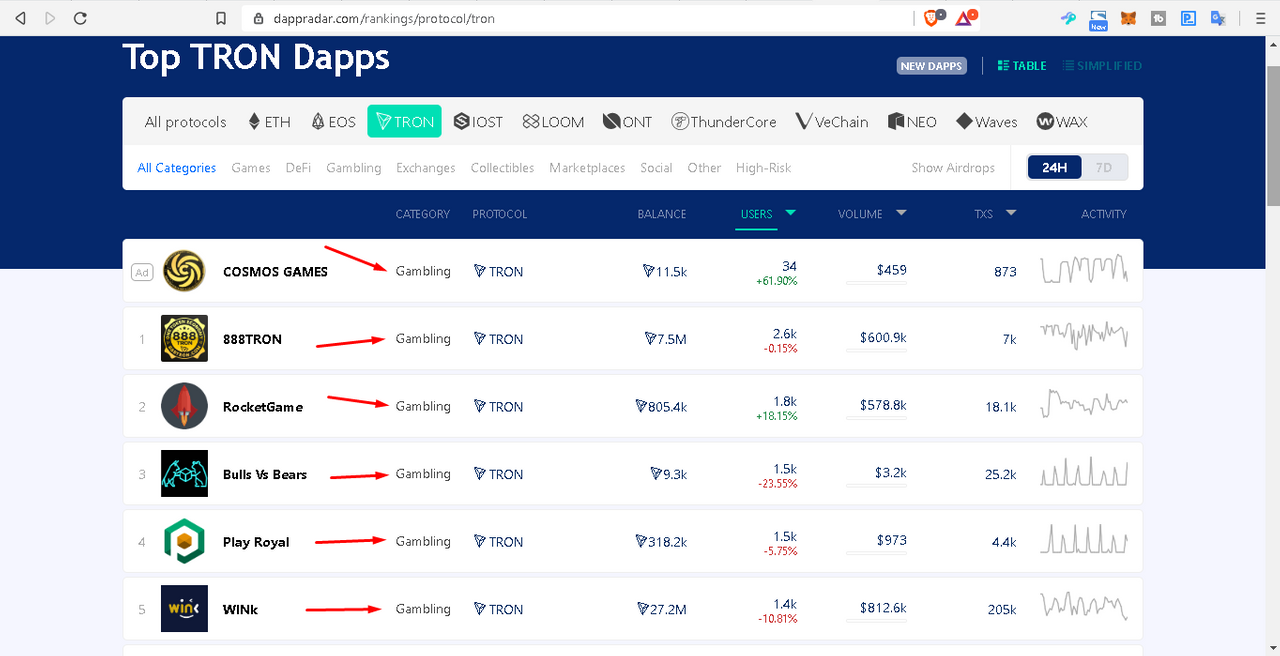This screenshot has width=1280, height=656.
Task: Click the Play Royal hexagon logo
Action: click(184, 541)
